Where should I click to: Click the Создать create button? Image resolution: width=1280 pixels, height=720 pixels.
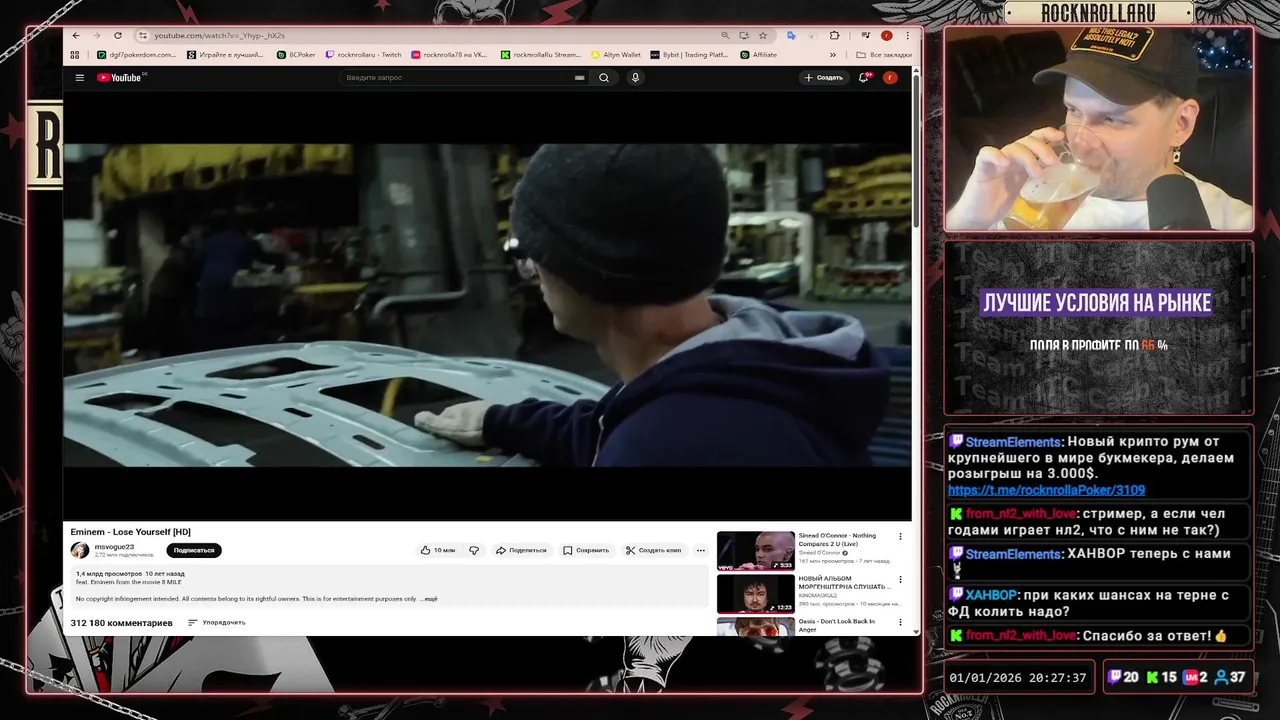tap(823, 77)
